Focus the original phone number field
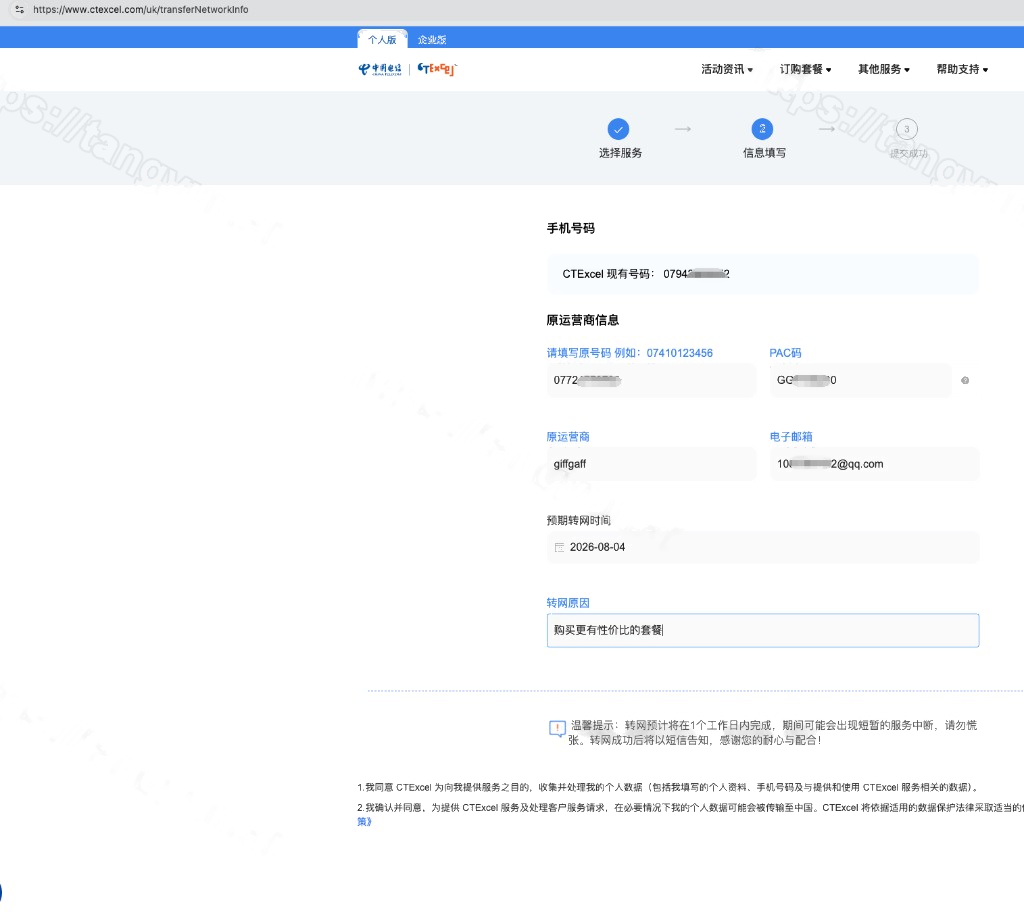1024x915 pixels. [x=651, y=380]
